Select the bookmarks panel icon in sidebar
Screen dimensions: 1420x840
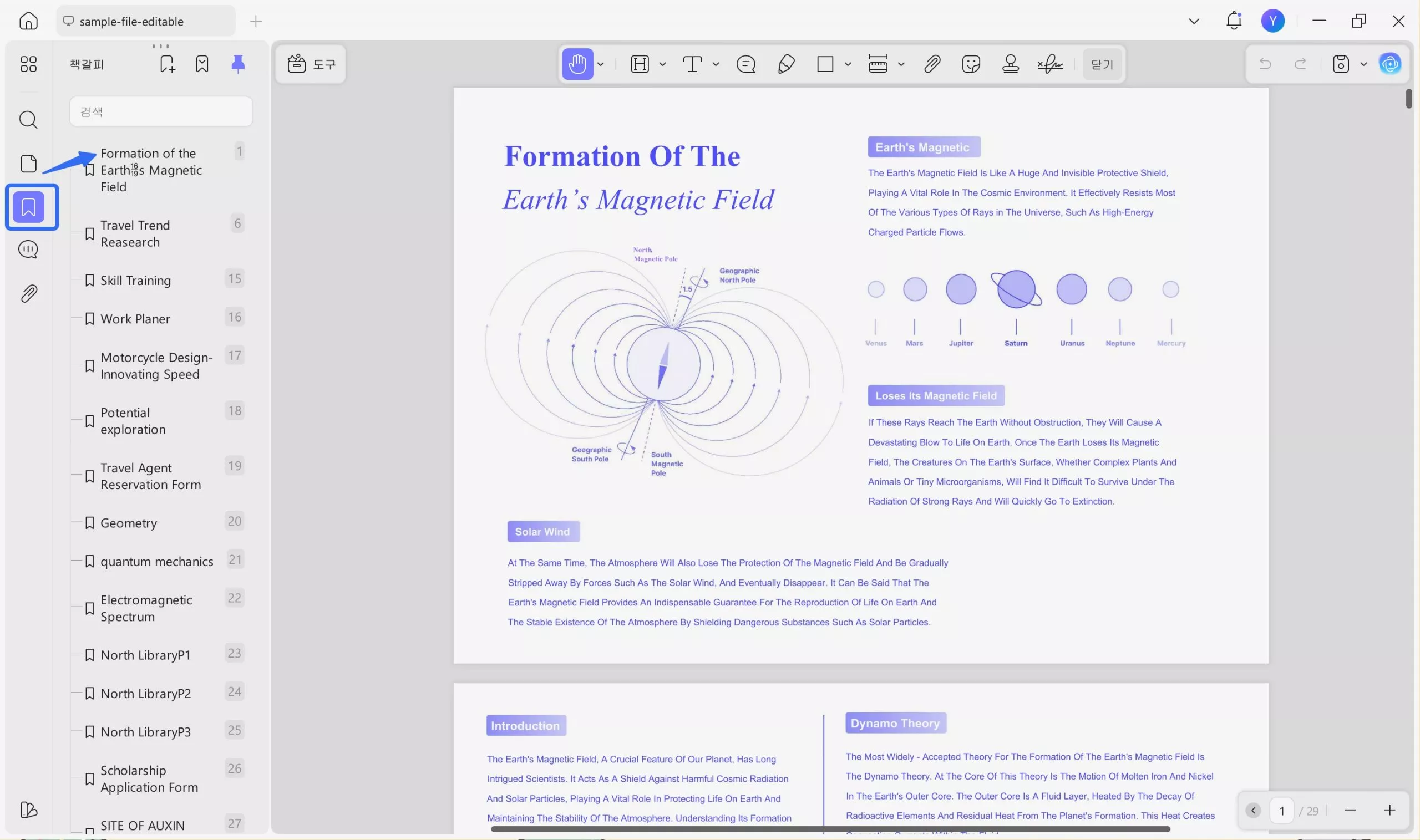pyautogui.click(x=29, y=207)
